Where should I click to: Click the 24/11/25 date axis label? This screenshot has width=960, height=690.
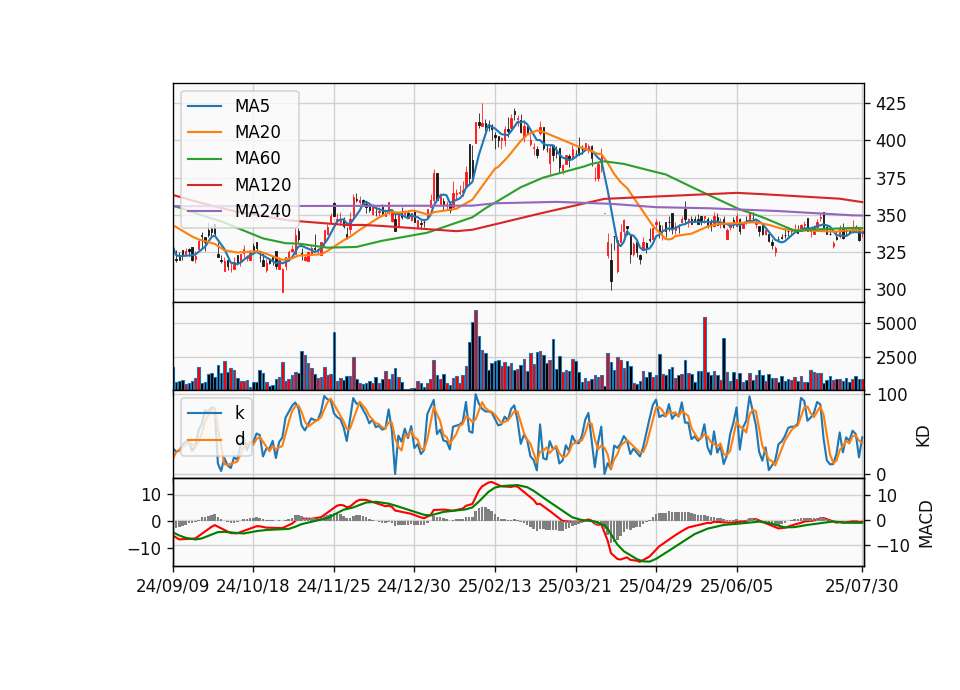(334, 586)
